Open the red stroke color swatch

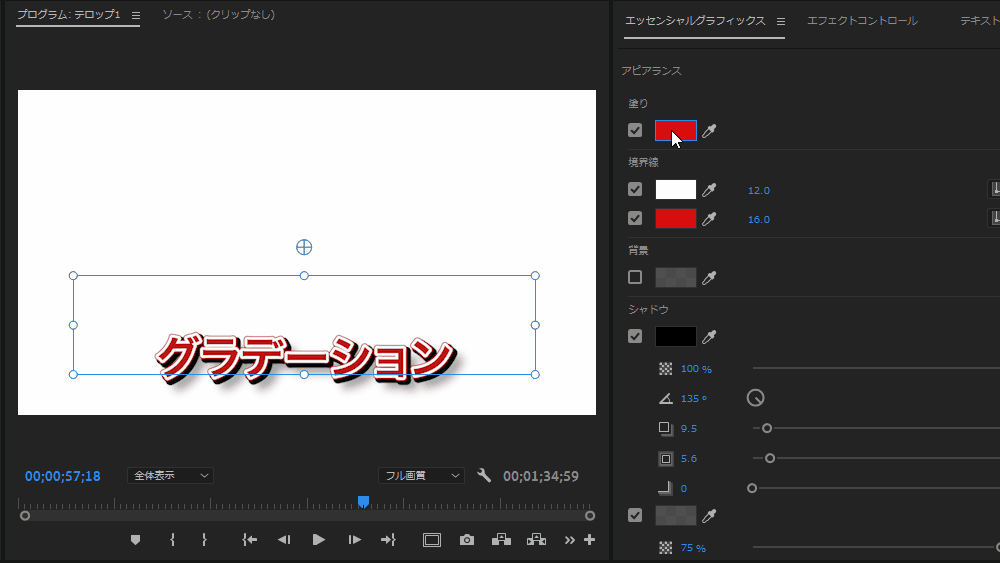[676, 218]
